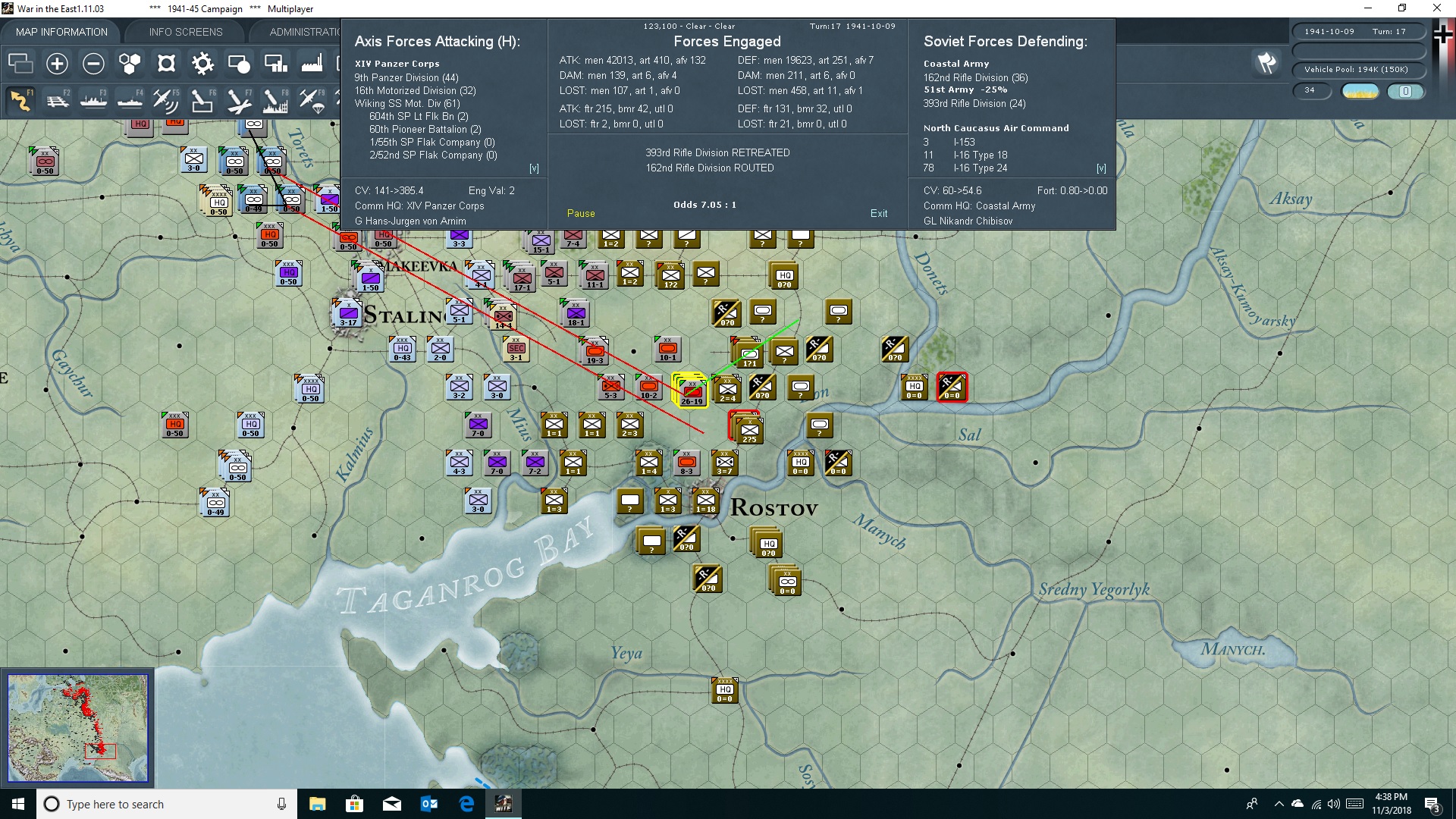Select the 19-3 orange panzer unit
Viewport: 1456px width, 819px height.
(596, 352)
